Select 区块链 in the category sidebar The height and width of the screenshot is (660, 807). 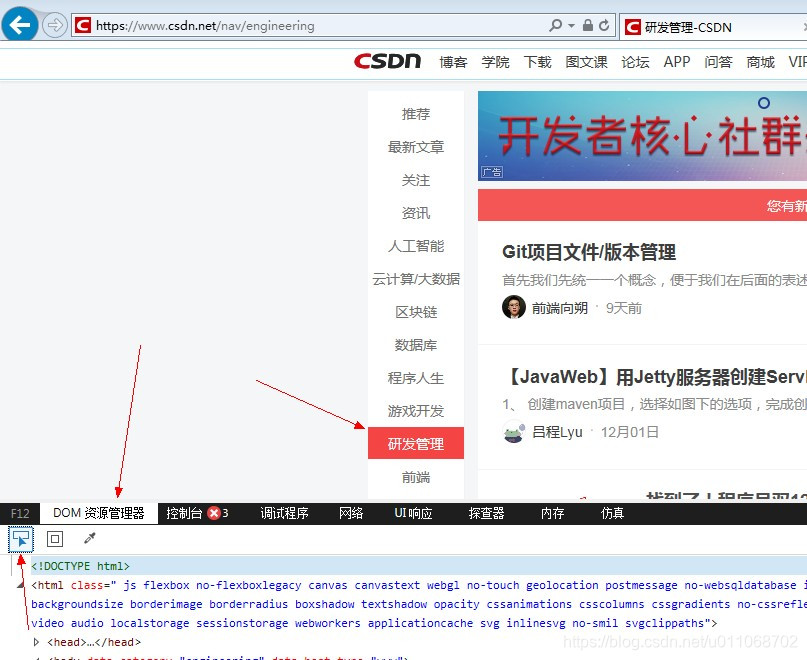coord(416,312)
